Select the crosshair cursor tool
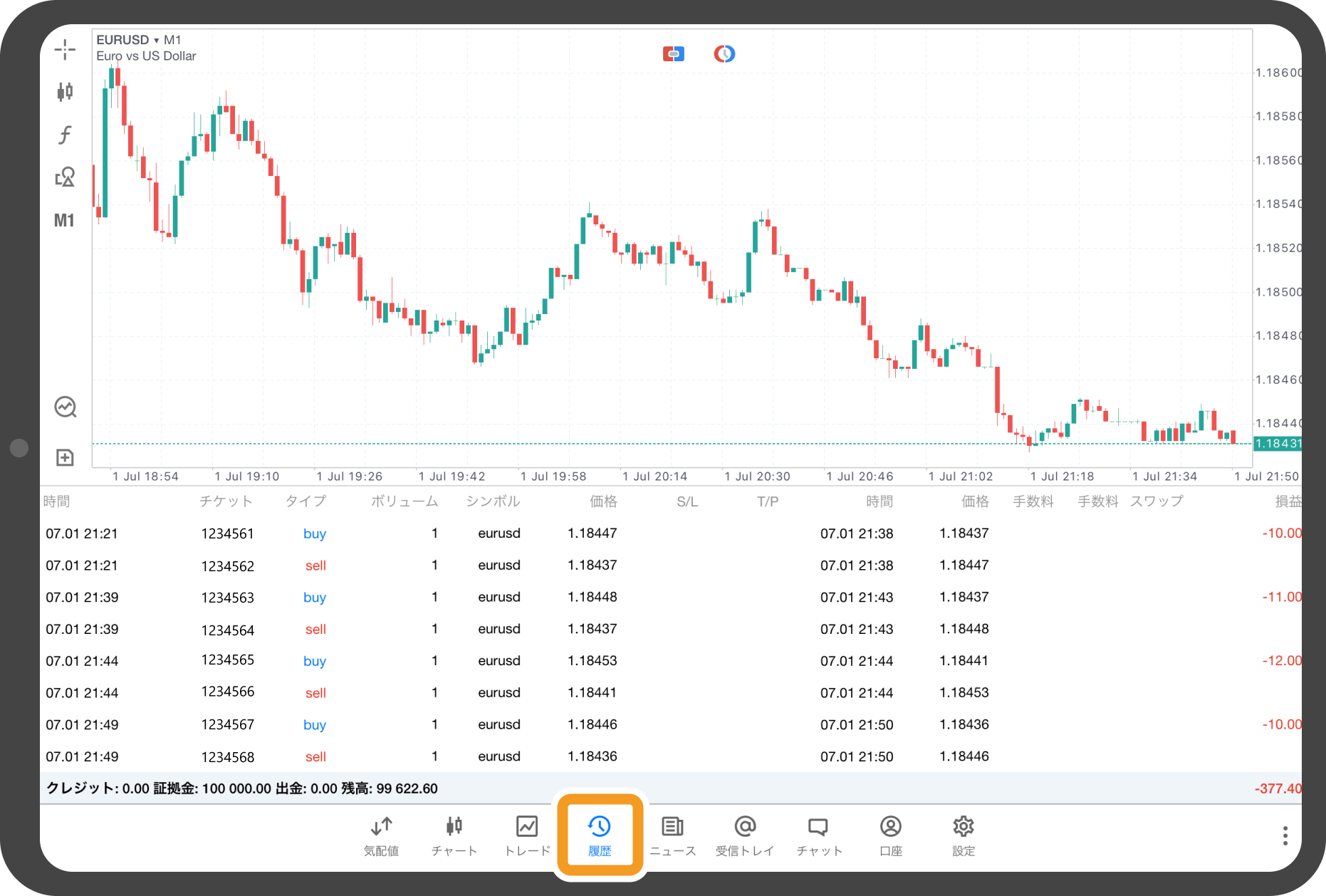Viewport: 1326px width, 896px height. pos(65,49)
